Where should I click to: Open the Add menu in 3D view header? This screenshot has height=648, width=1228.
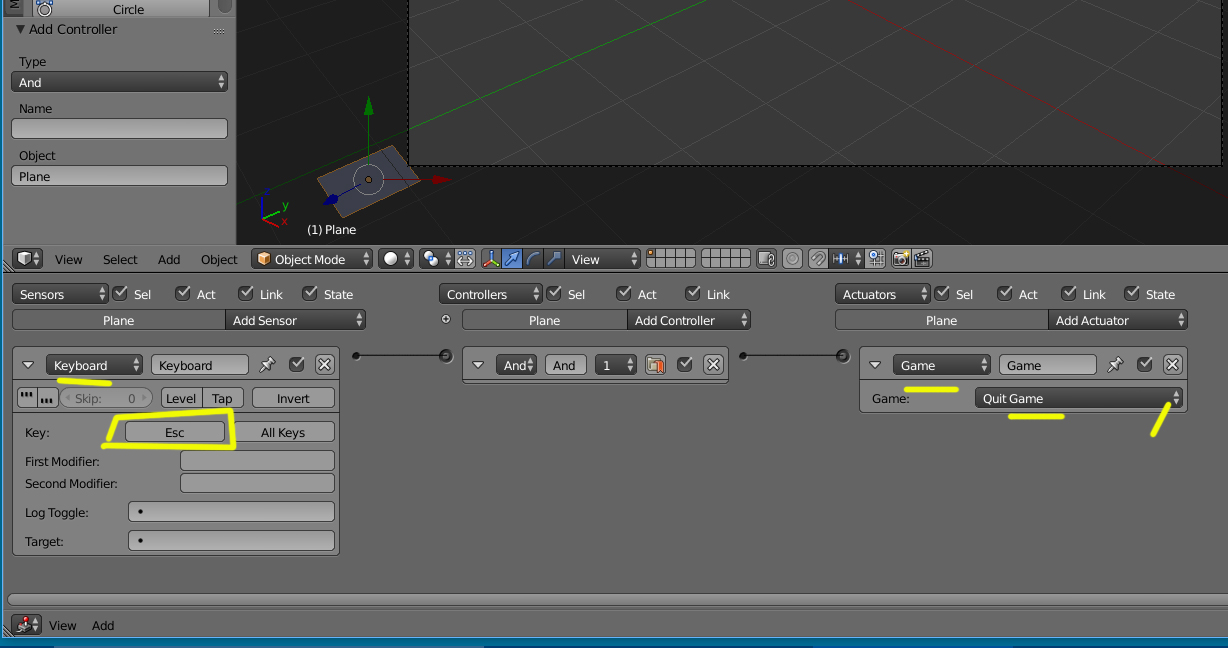pyautogui.click(x=169, y=259)
